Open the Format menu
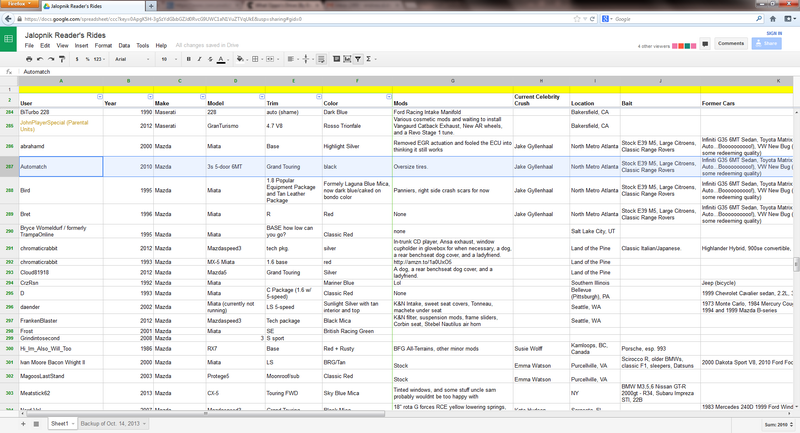 tap(103, 45)
